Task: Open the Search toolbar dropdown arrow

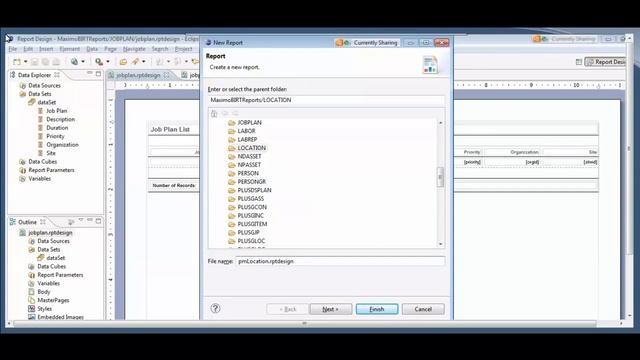Action: point(108,62)
